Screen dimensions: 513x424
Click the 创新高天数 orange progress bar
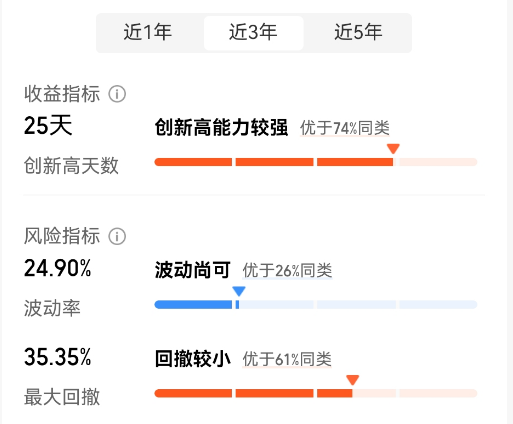[316, 162]
